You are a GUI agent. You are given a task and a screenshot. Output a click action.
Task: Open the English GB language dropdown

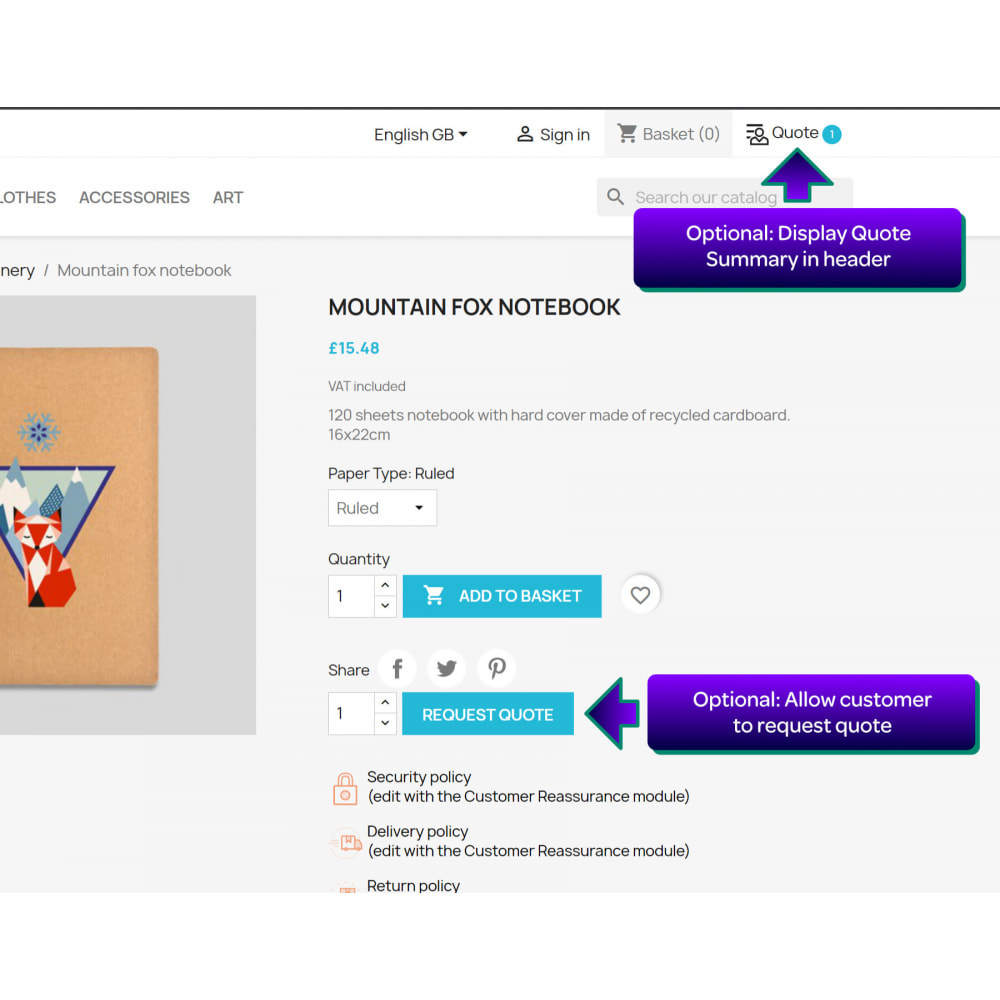click(x=420, y=135)
